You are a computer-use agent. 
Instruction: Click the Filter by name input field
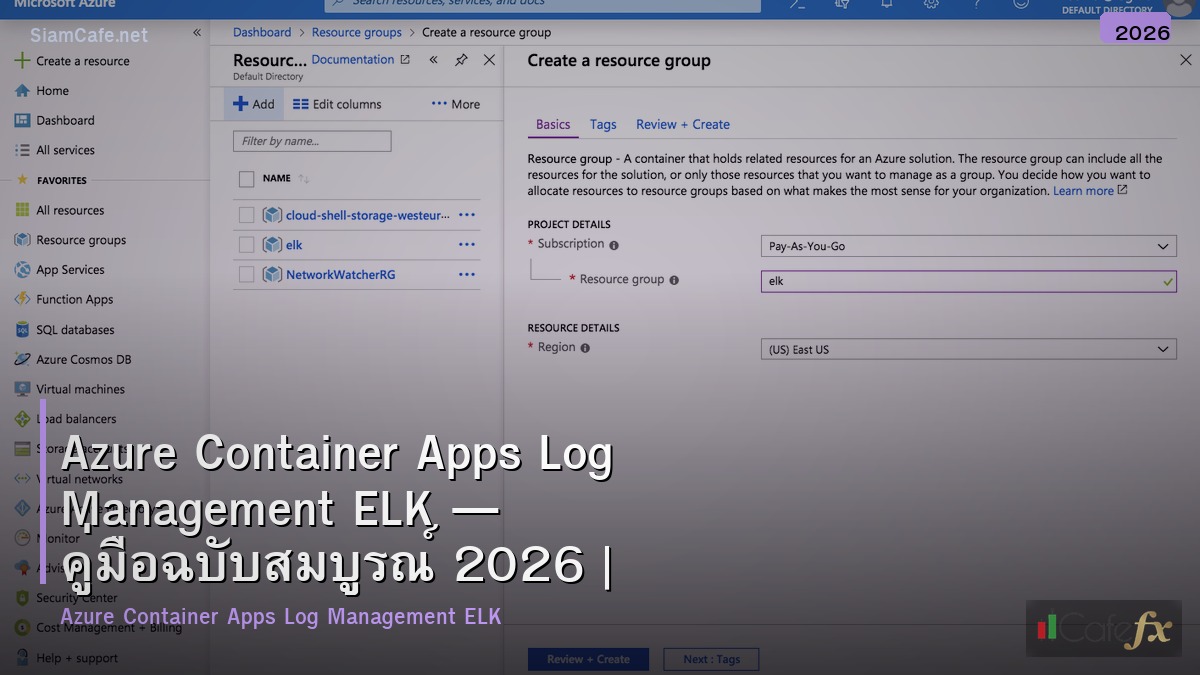click(311, 140)
